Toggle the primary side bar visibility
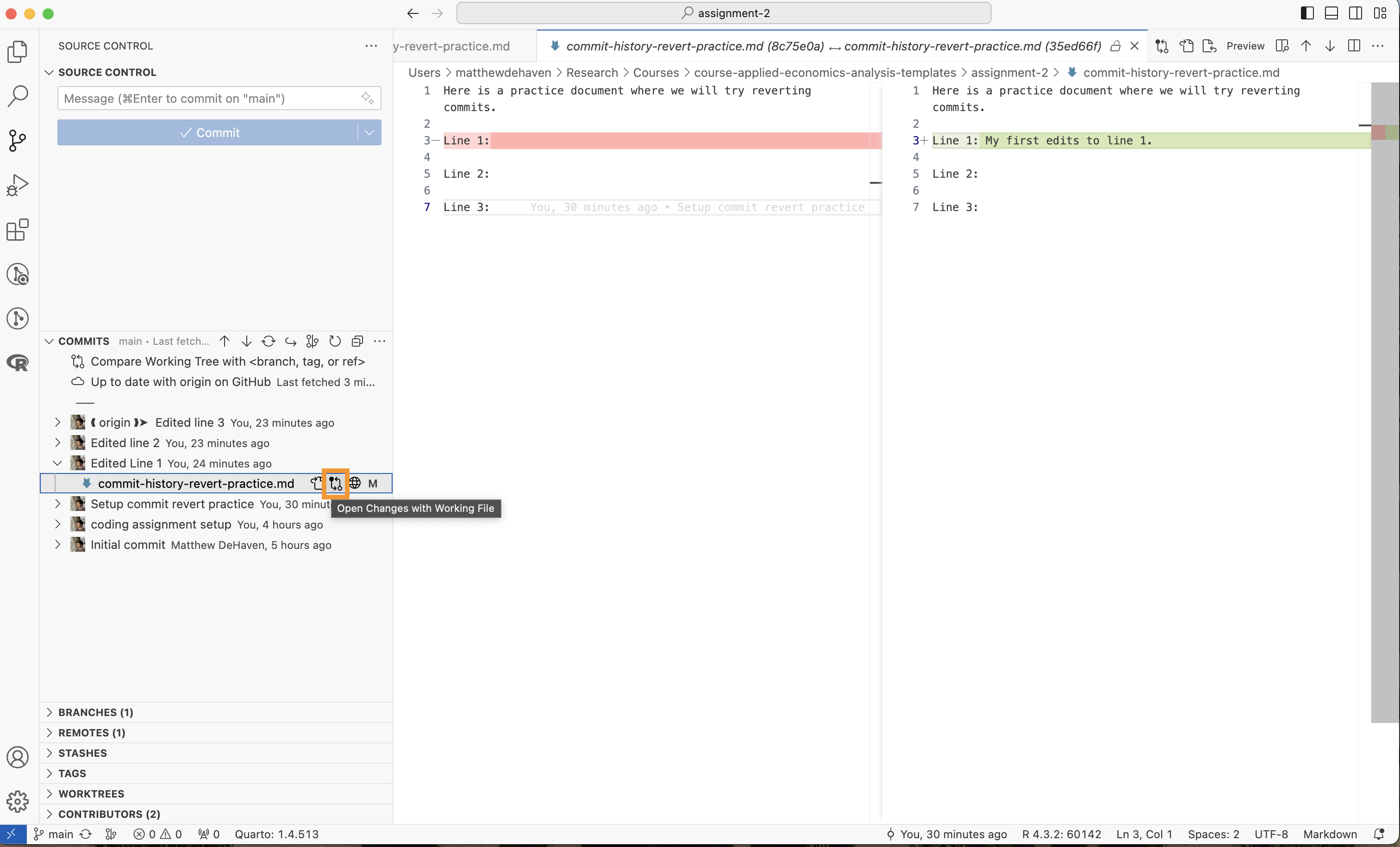 [x=1307, y=13]
